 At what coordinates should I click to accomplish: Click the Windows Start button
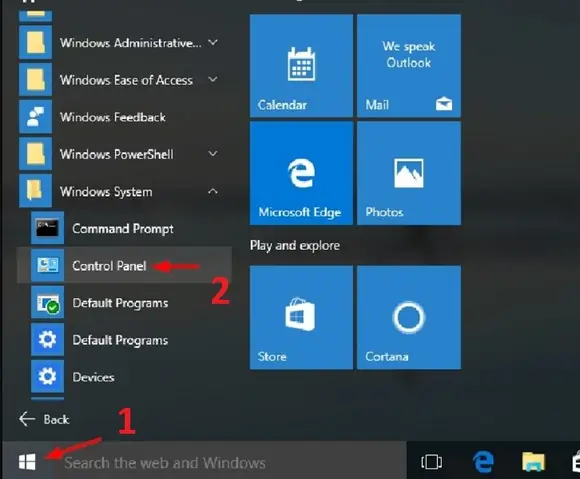(x=27, y=462)
